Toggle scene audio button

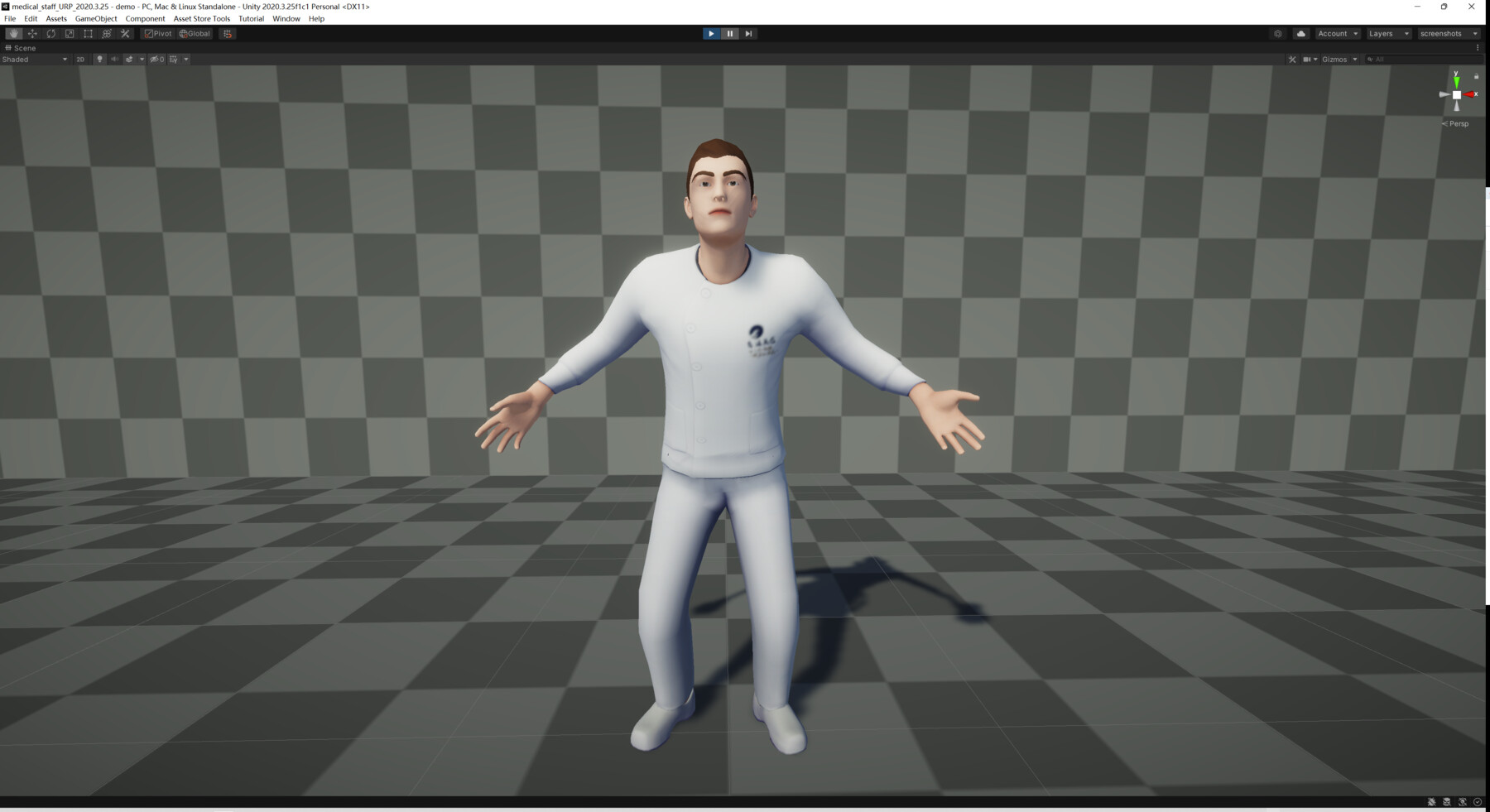click(x=114, y=60)
